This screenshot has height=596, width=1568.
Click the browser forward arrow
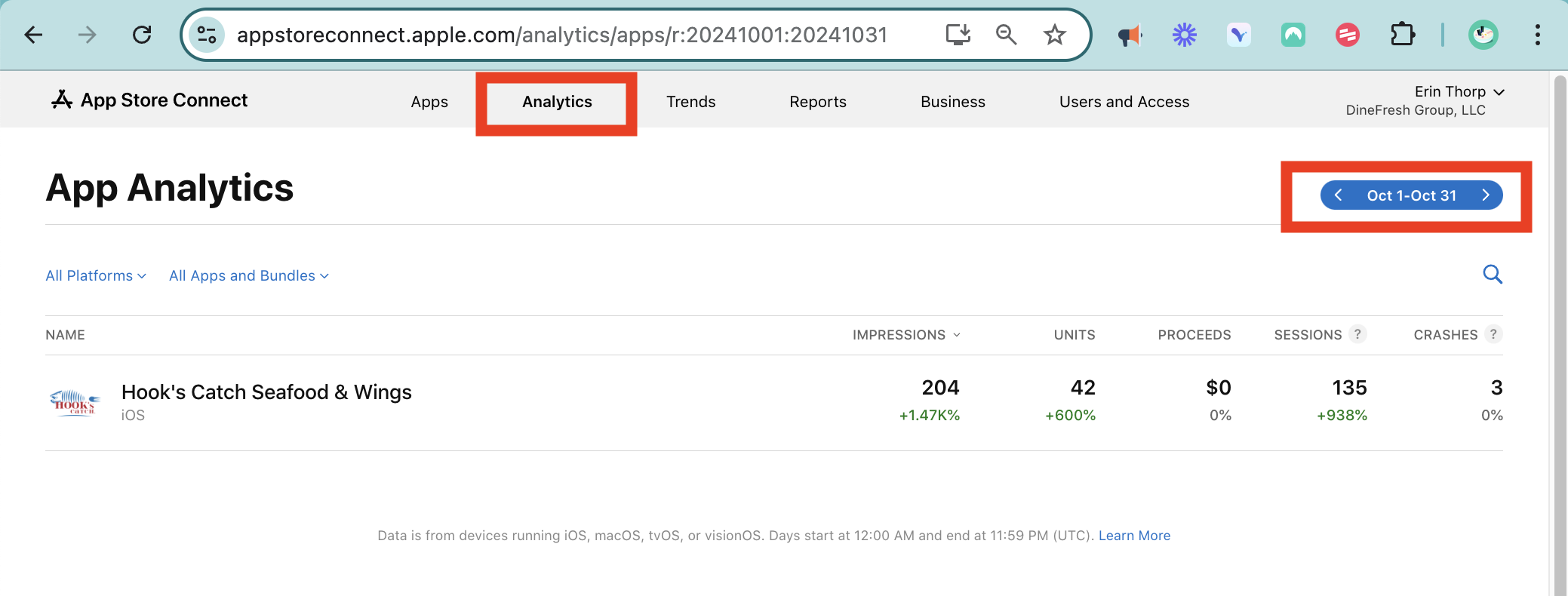click(x=88, y=35)
